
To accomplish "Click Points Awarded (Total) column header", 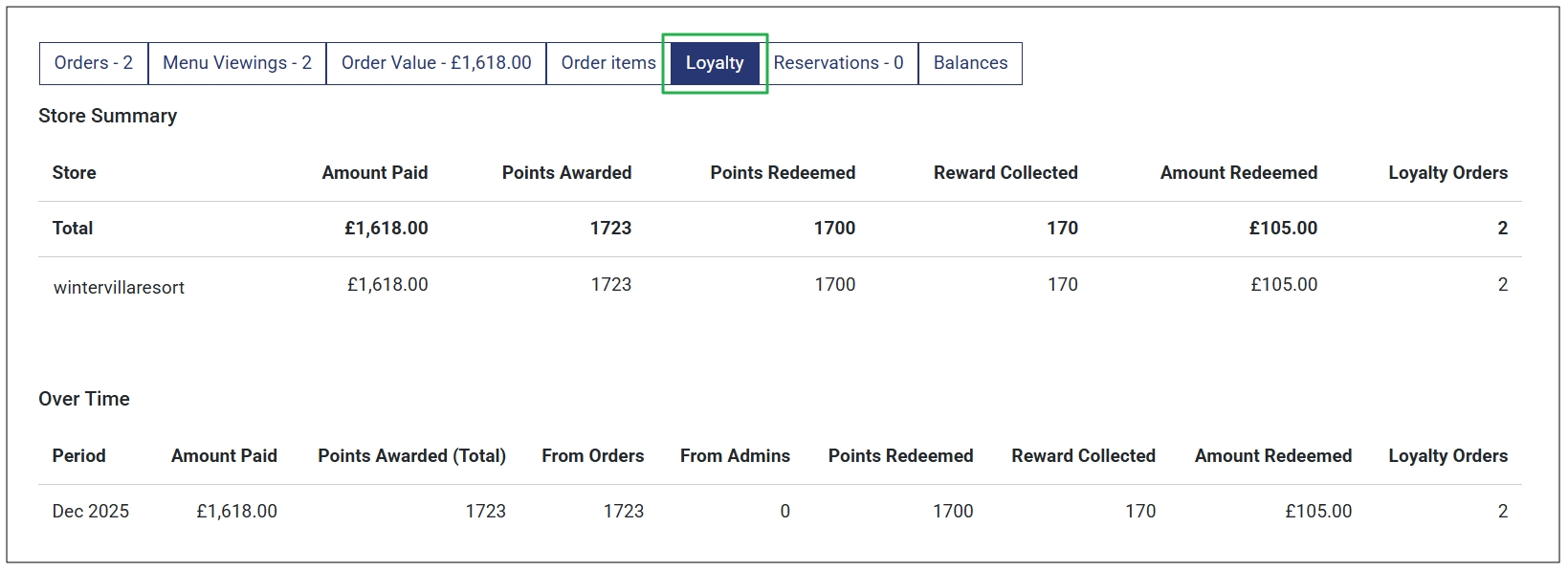I will coord(411,456).
